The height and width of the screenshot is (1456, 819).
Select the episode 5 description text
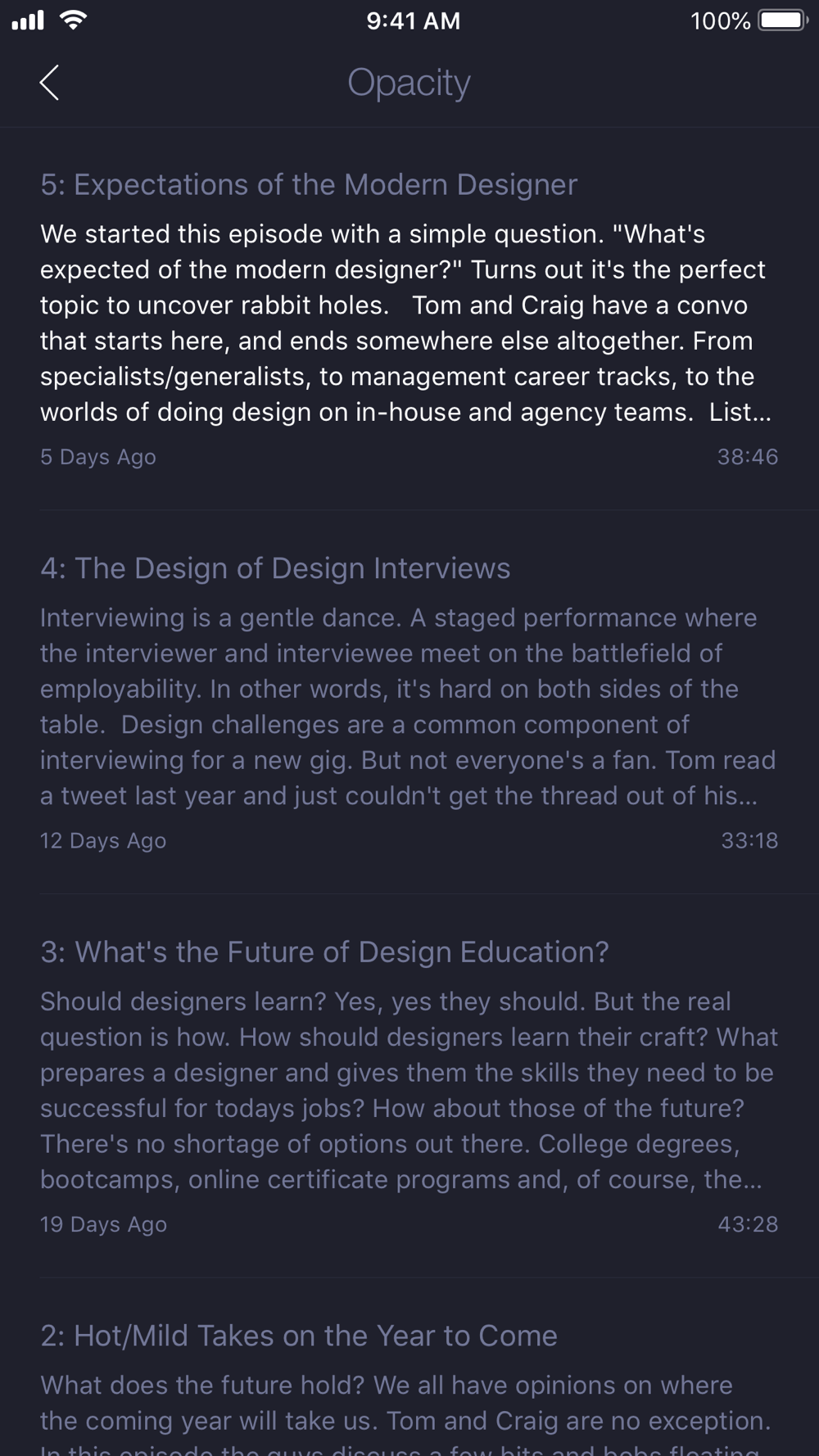(x=406, y=323)
